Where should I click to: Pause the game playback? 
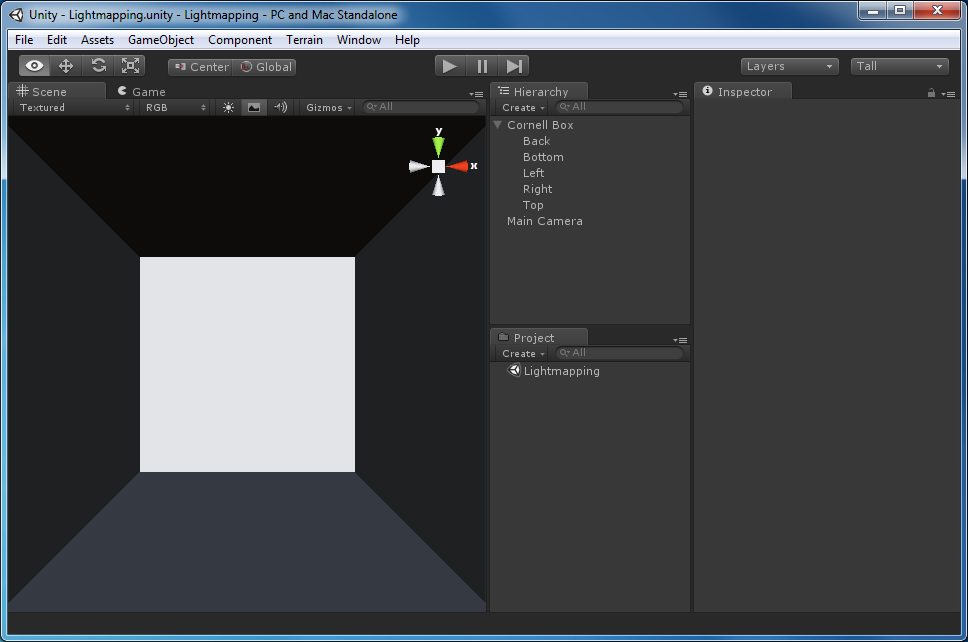[x=482, y=66]
